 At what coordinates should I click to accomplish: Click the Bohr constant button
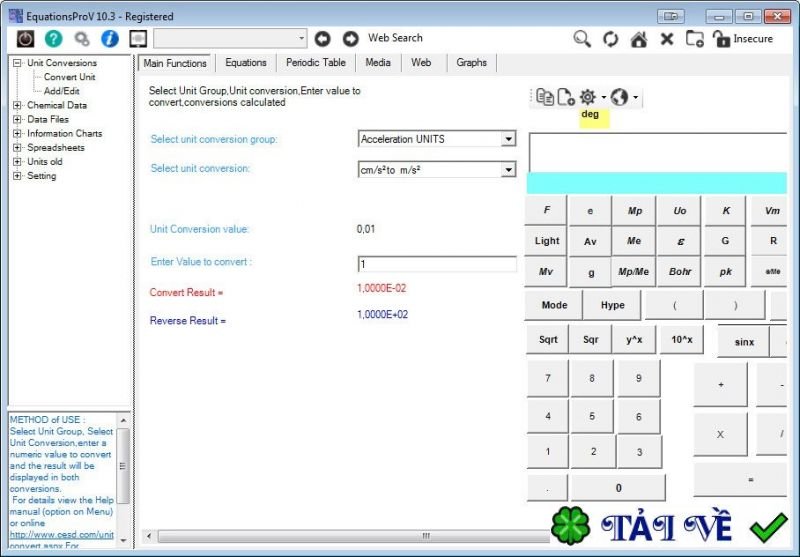coord(680,272)
